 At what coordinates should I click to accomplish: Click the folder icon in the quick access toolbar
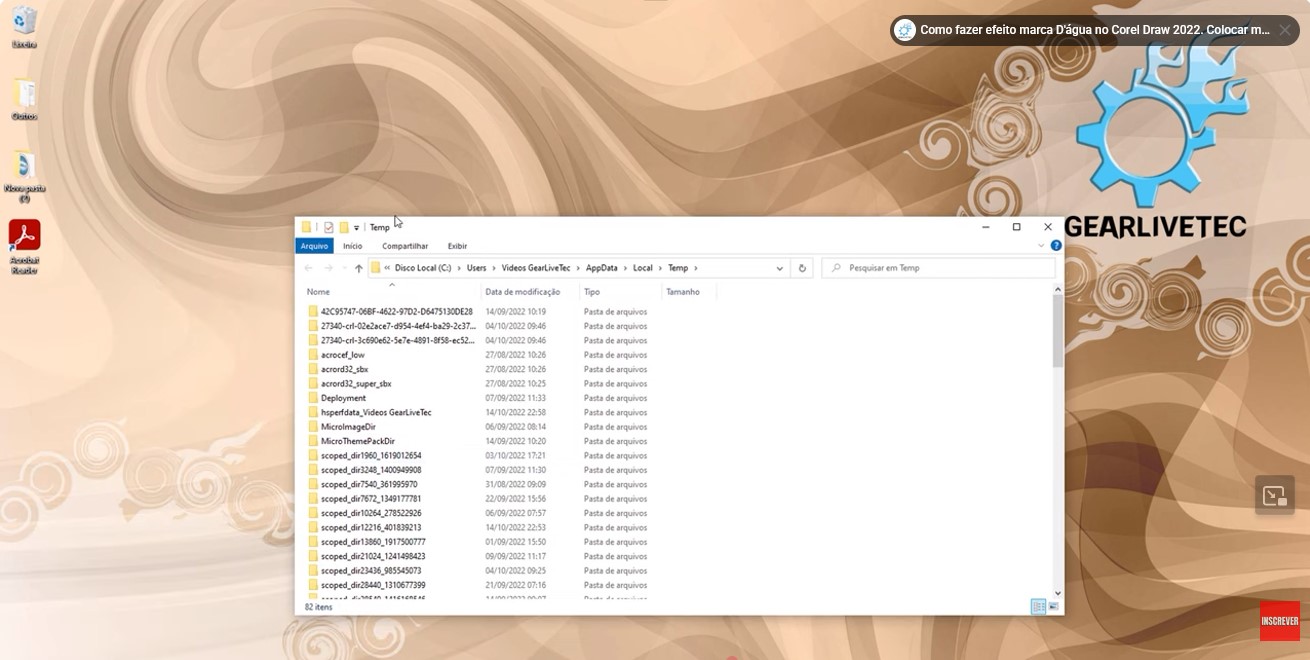pyautogui.click(x=306, y=227)
